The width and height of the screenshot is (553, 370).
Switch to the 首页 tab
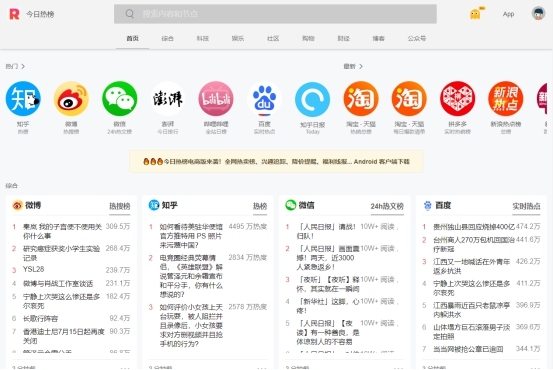tap(133, 38)
